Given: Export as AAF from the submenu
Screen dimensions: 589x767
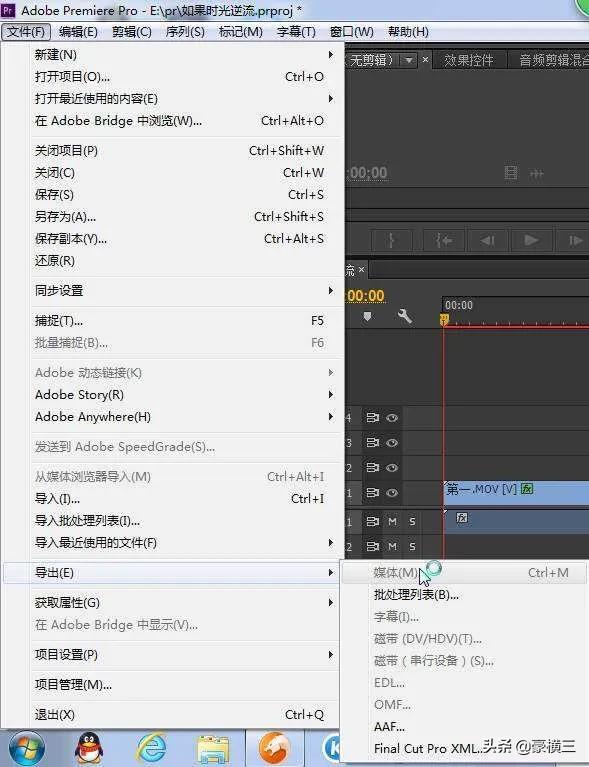Looking at the screenshot, I should (464, 727).
